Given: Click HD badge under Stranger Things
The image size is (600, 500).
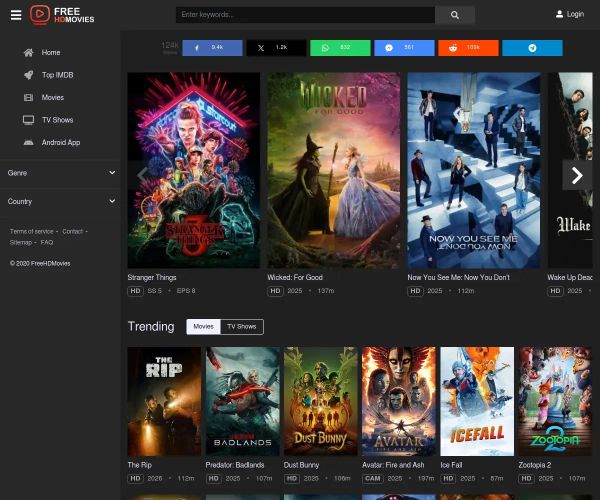Looking at the screenshot, I should (x=135, y=291).
